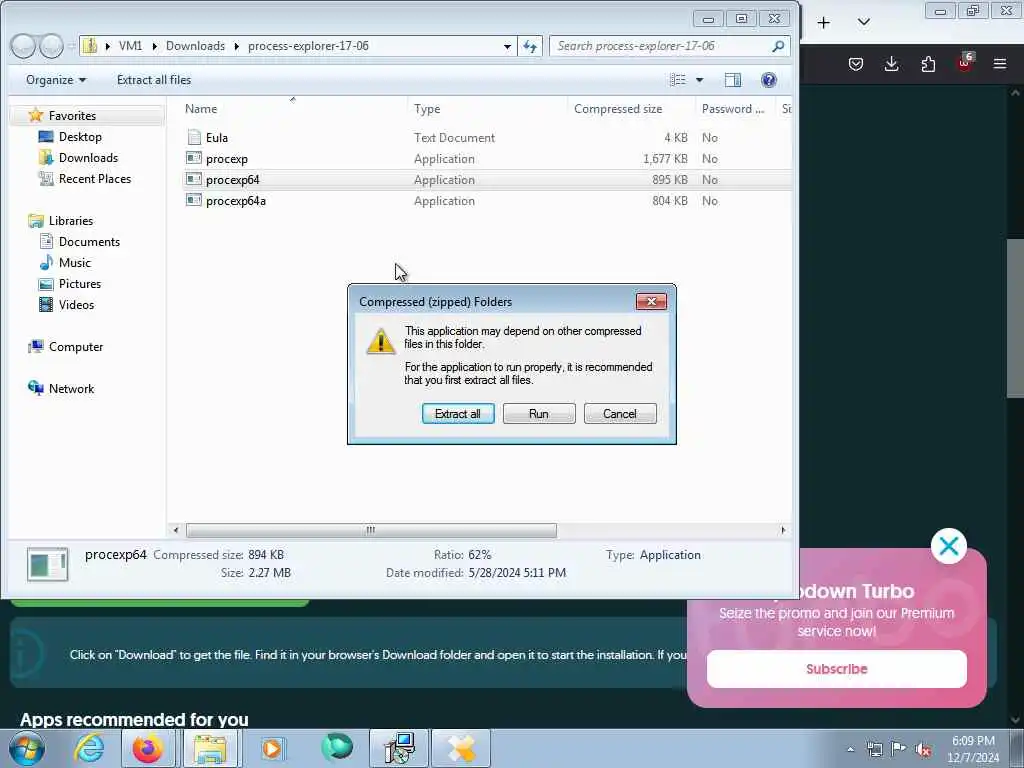Open the browser hamburger menu
This screenshot has height=768, width=1024.
pyautogui.click(x=1000, y=64)
